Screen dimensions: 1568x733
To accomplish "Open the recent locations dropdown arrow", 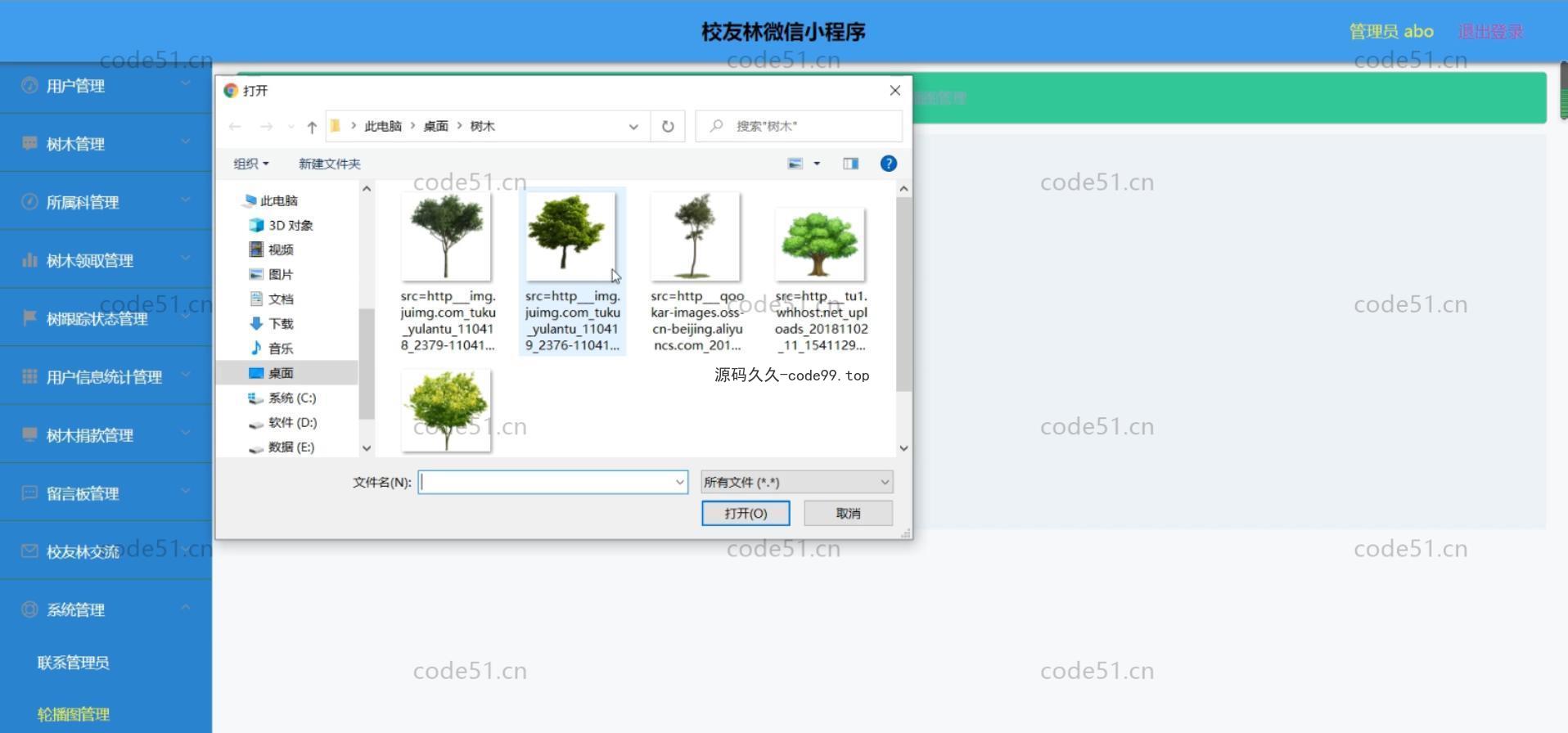I will click(291, 126).
